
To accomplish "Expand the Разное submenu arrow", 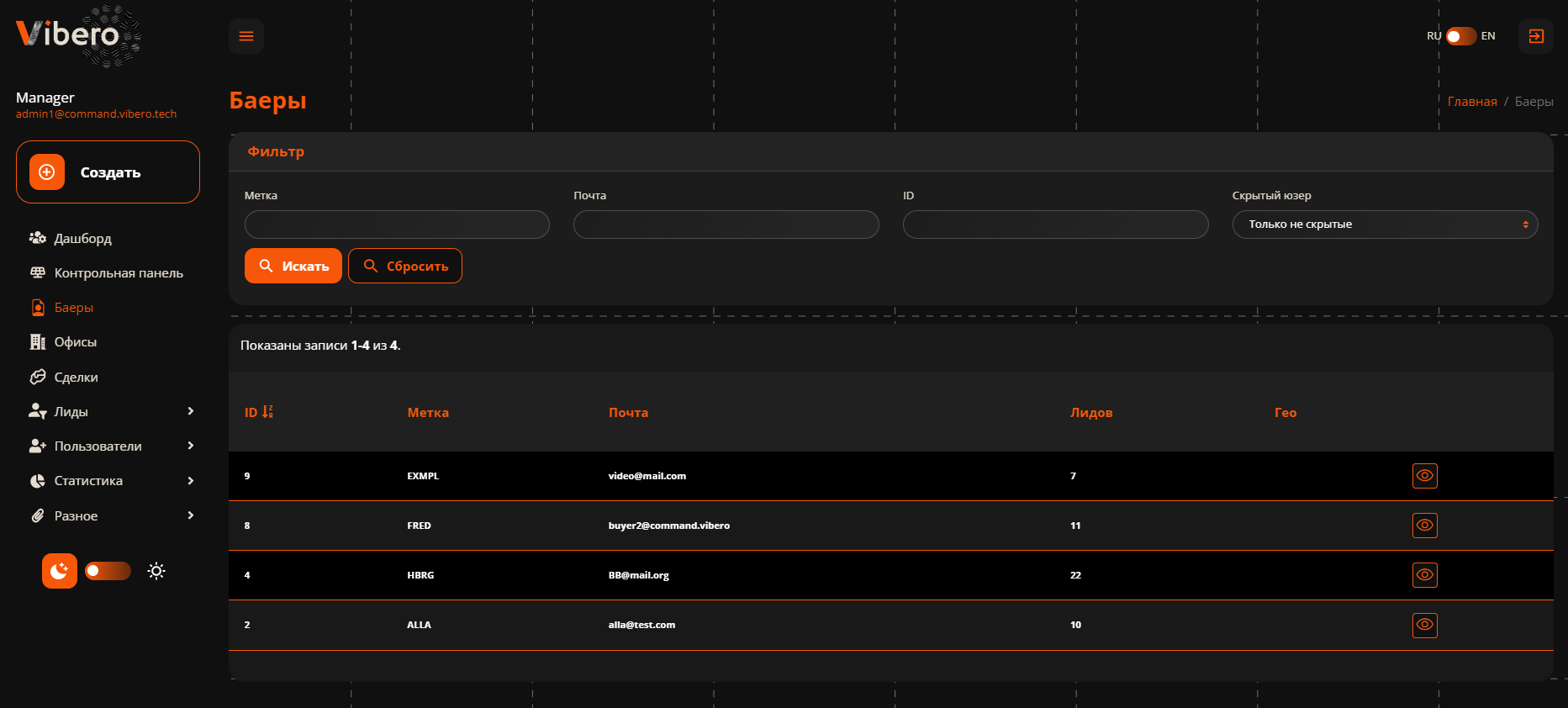I will [x=191, y=515].
